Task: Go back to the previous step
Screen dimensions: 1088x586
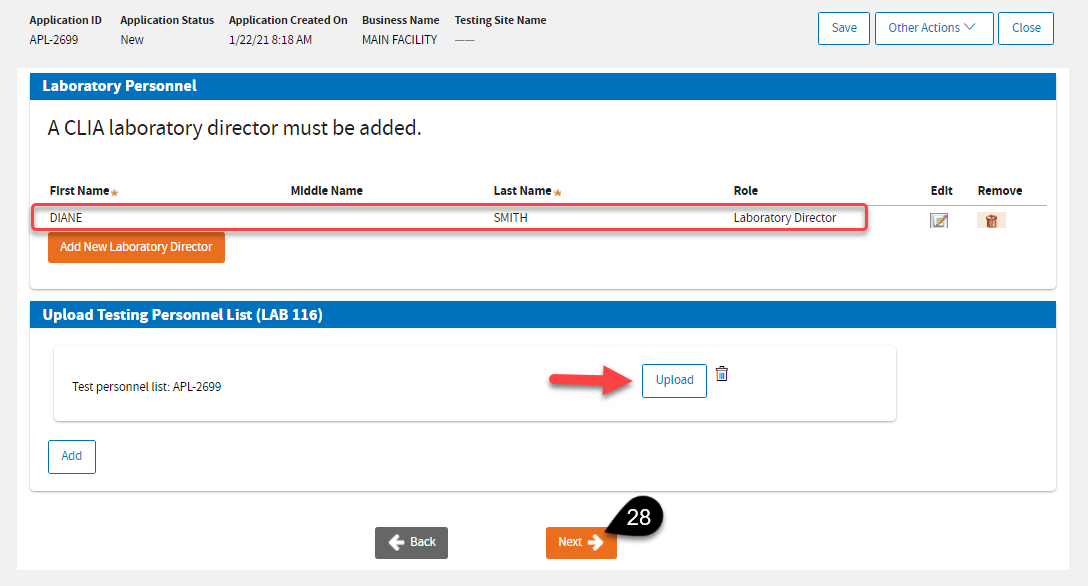Action: 411,542
